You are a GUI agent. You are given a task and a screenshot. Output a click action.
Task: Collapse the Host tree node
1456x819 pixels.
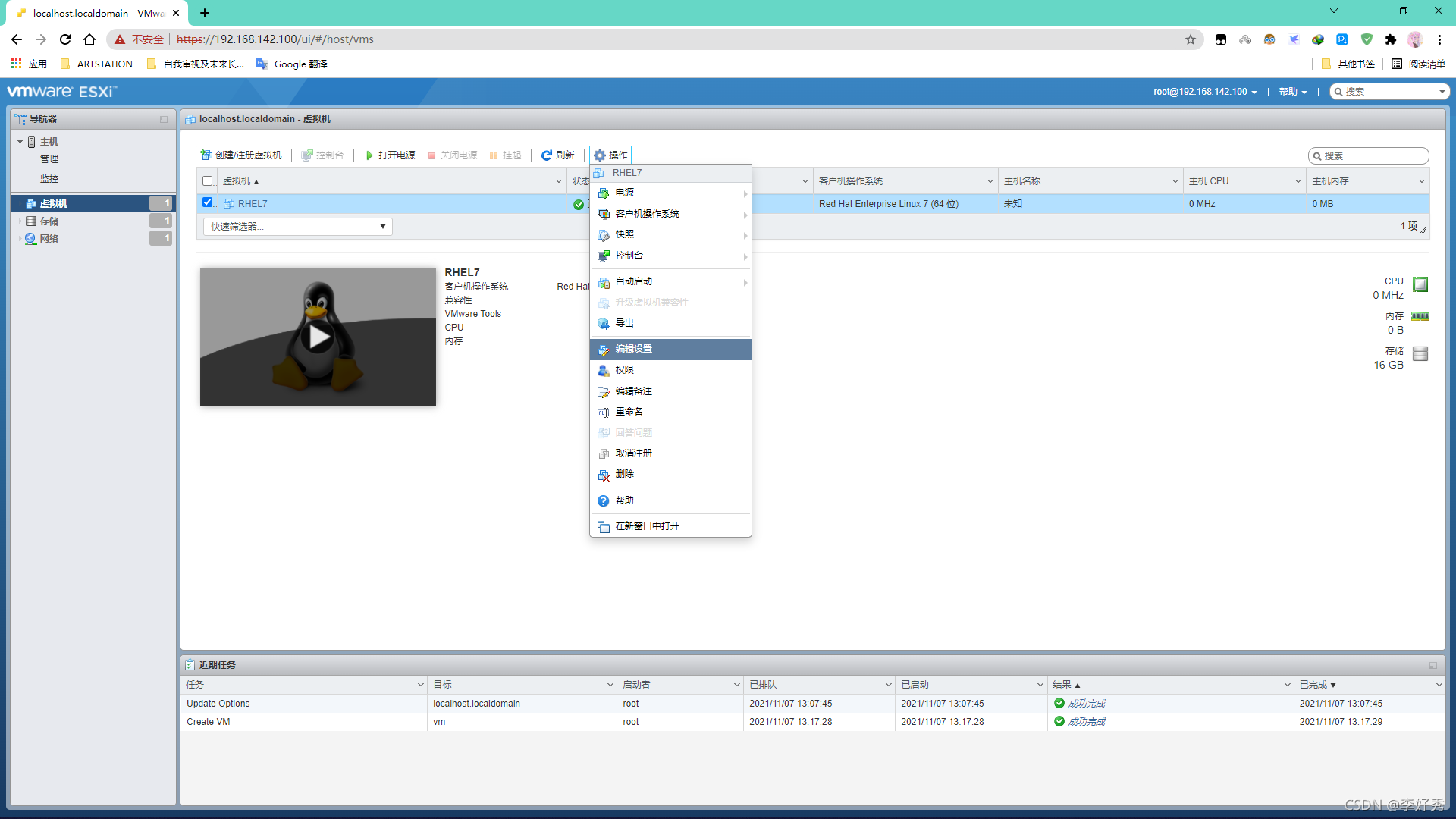click(20, 142)
